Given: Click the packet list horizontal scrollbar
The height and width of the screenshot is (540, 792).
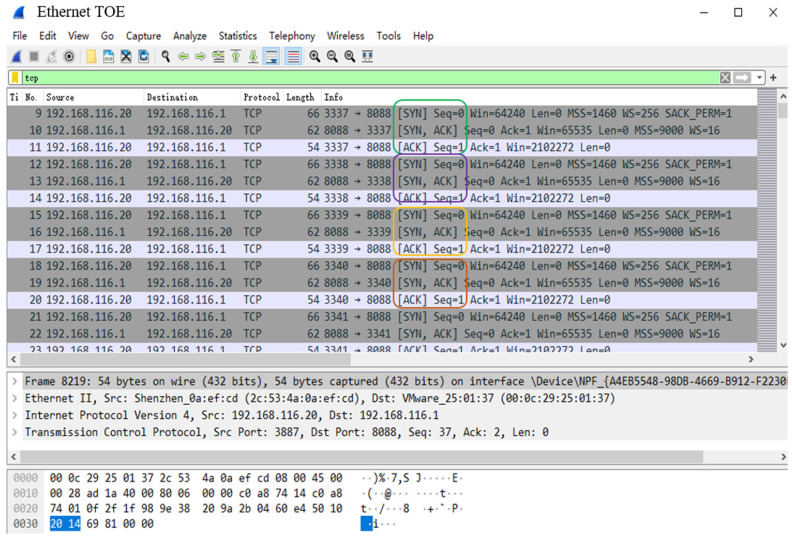Looking at the screenshot, I should click(380, 359).
